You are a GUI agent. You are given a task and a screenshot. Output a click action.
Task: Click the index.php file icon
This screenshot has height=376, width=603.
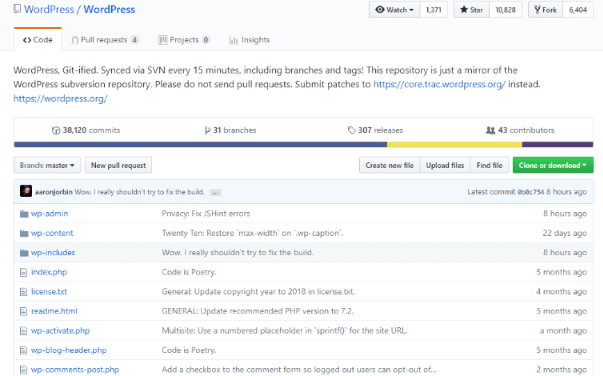pyautogui.click(x=23, y=272)
